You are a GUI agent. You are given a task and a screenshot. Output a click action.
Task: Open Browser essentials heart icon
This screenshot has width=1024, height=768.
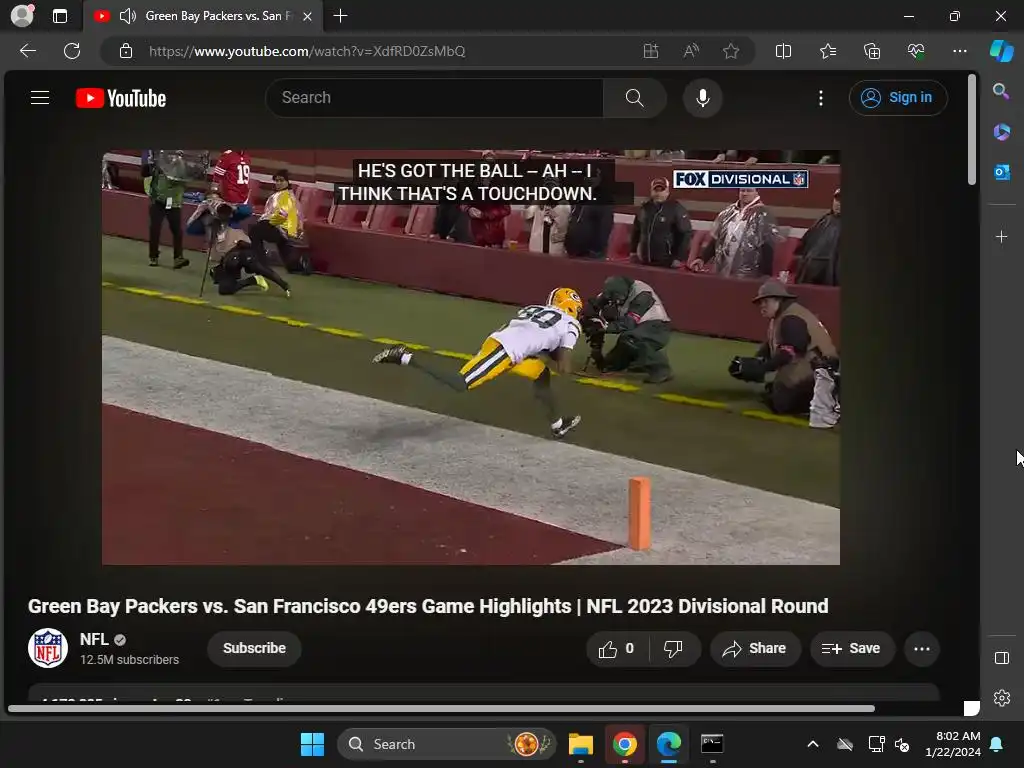coord(916,51)
